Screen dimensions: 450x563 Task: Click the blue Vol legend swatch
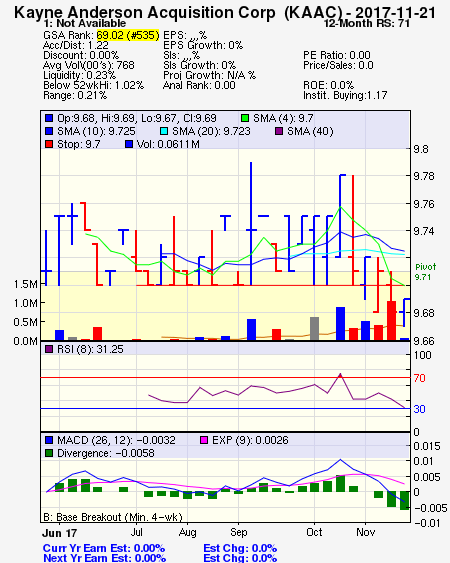(129, 144)
